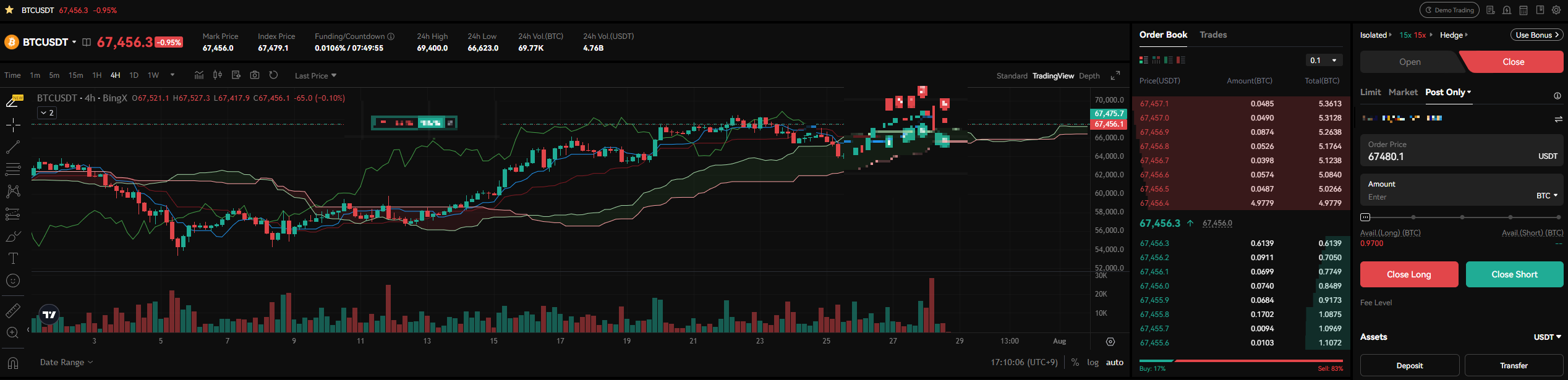This screenshot has height=380, width=1568.
Task: Click the Amount input field
Action: pyautogui.click(x=1462, y=190)
